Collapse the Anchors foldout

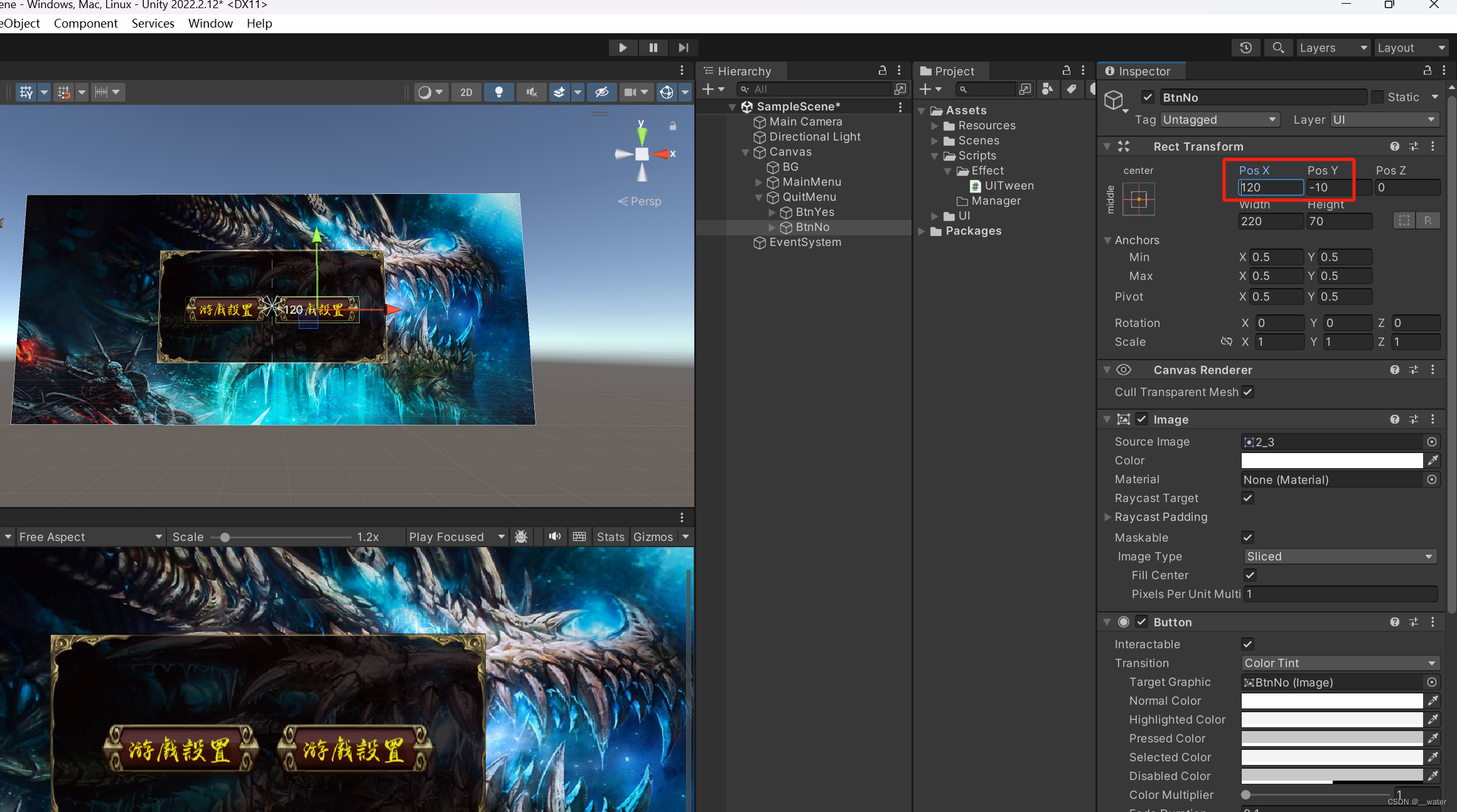(1107, 240)
